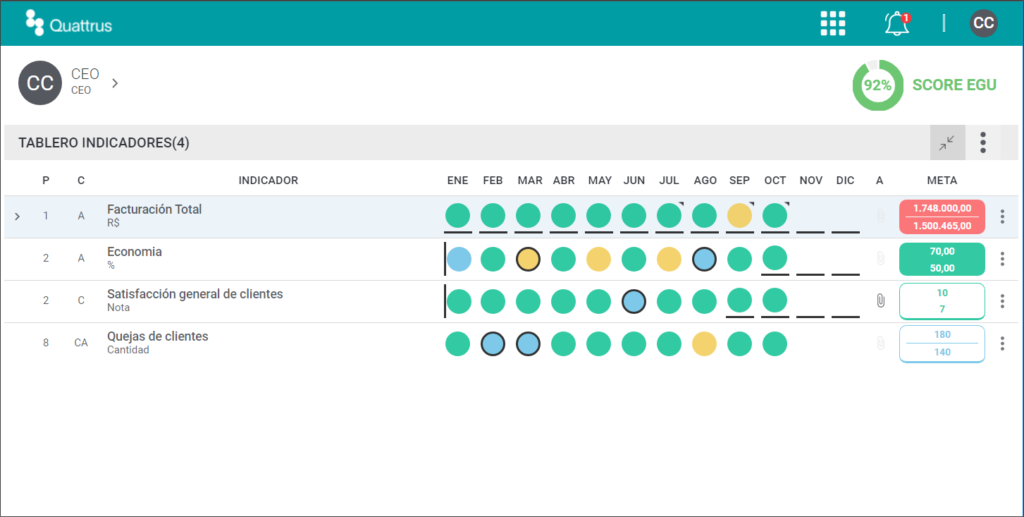Open three-dot menu for Economia row
The image size is (1024, 517).
tap(1002, 259)
